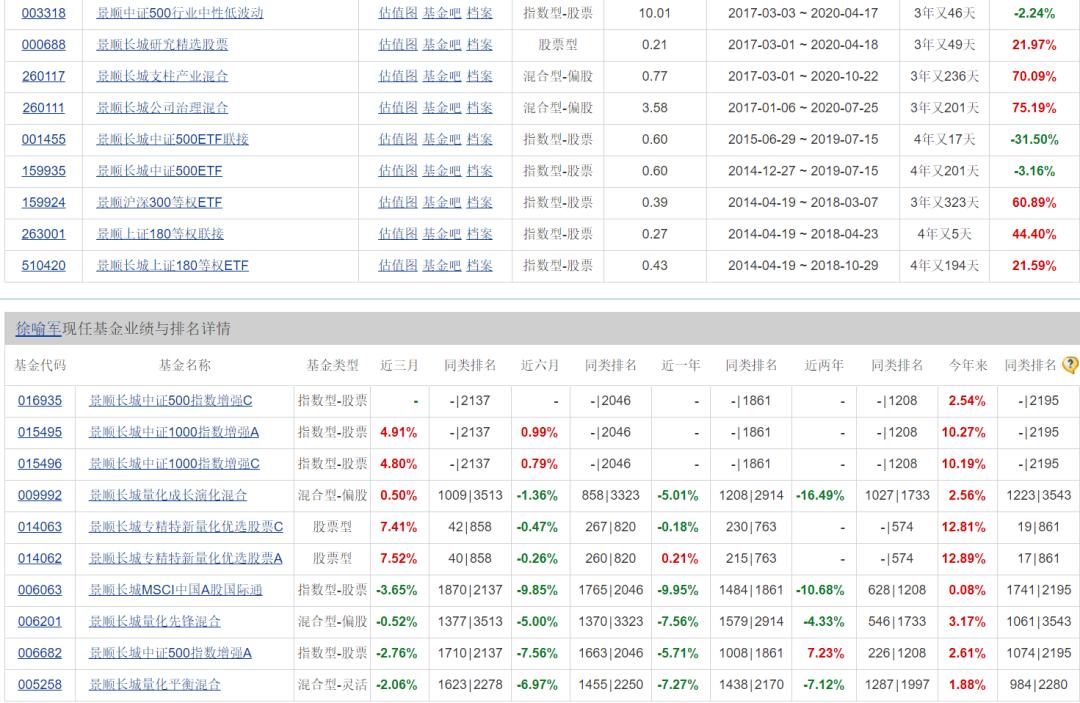Click fund code 159924
The height and width of the screenshot is (703, 1080).
(43, 202)
